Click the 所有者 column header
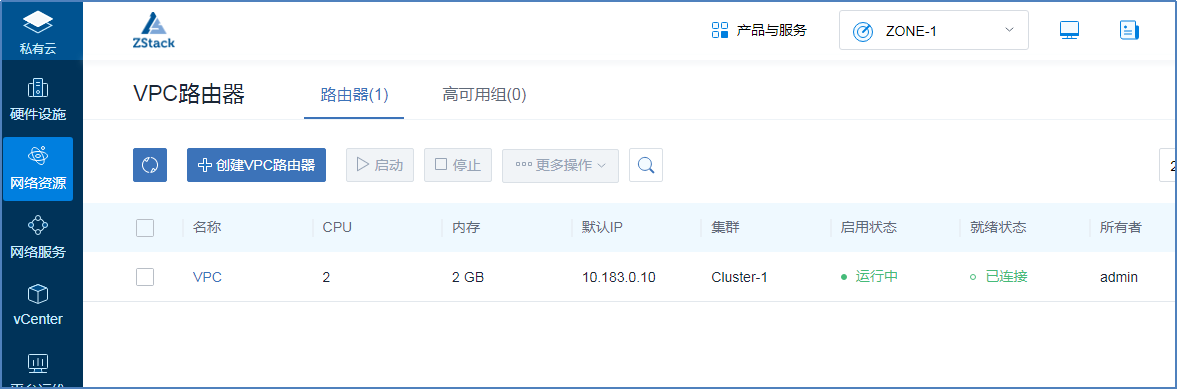 pos(1121,228)
